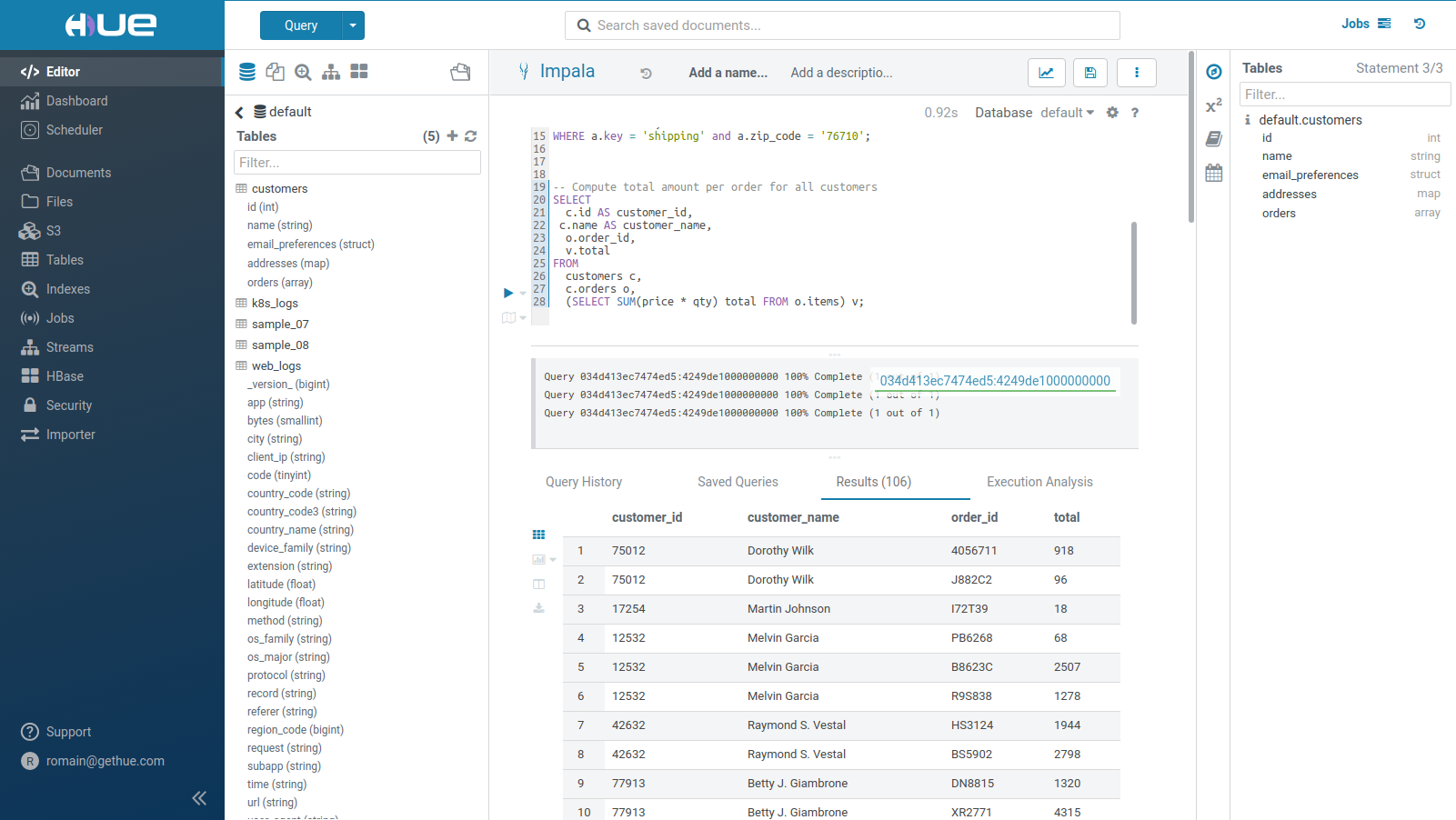
Task: Open the Support link in the sidebar
Action: point(67,732)
